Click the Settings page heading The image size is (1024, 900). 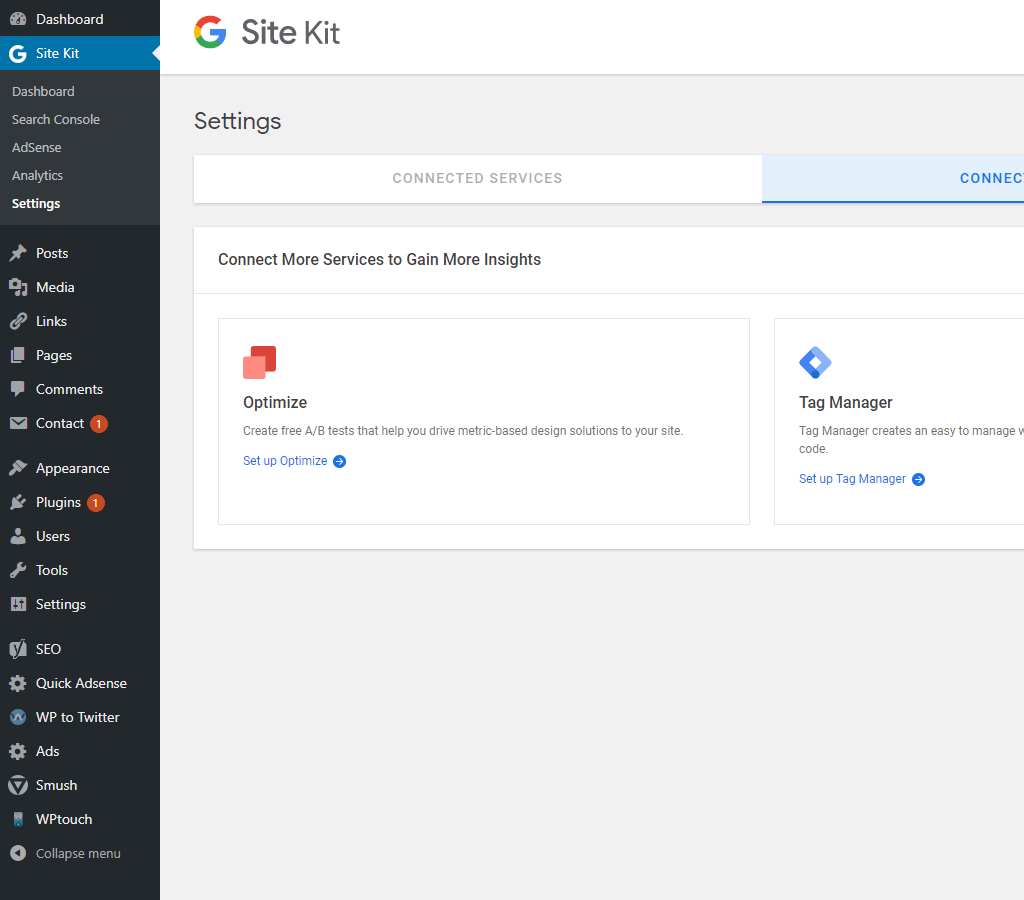tap(238, 121)
